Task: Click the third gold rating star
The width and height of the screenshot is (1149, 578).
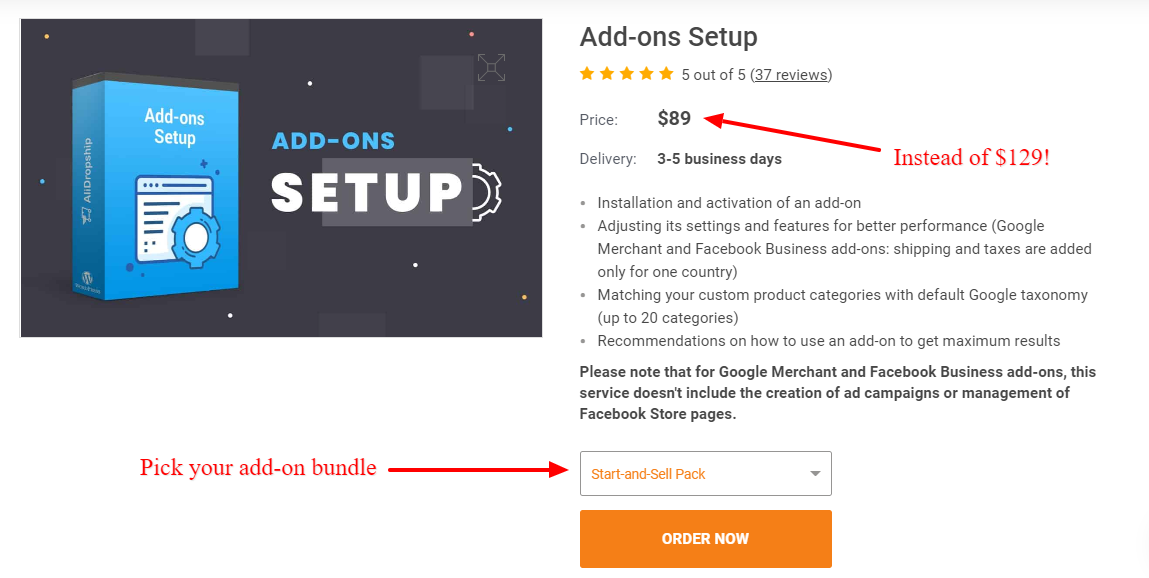Action: (627, 73)
